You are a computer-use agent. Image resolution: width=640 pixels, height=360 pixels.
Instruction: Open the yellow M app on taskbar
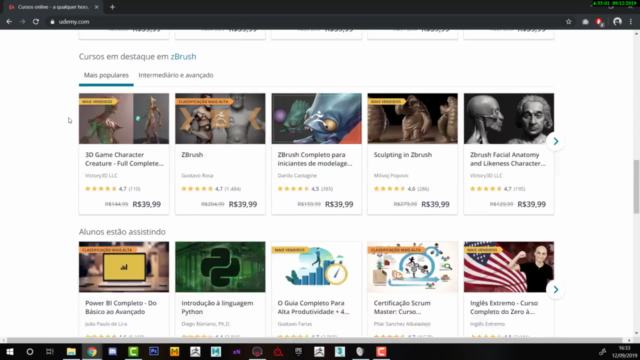pos(174,351)
